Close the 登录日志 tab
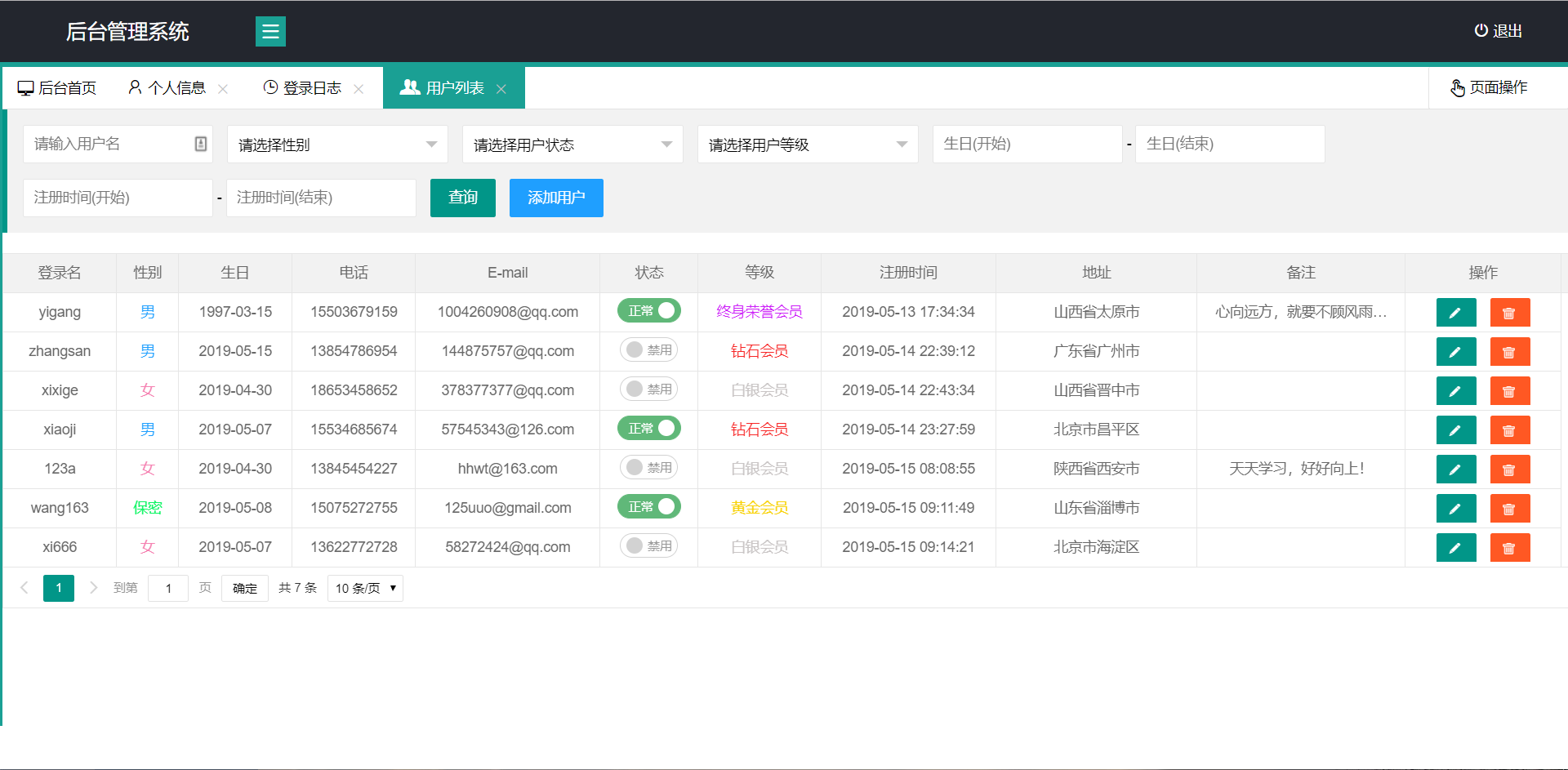 click(359, 89)
